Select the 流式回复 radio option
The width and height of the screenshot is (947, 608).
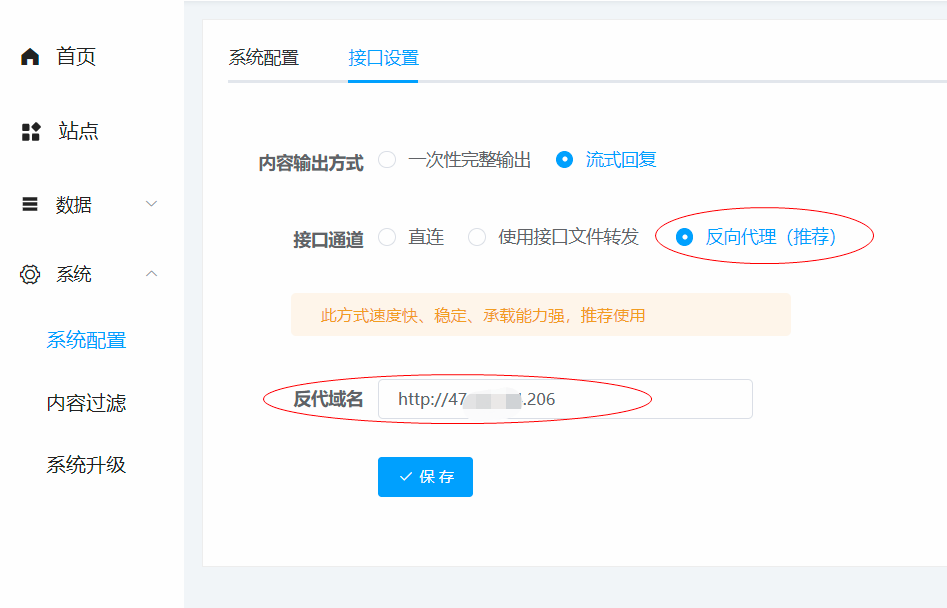tap(567, 159)
